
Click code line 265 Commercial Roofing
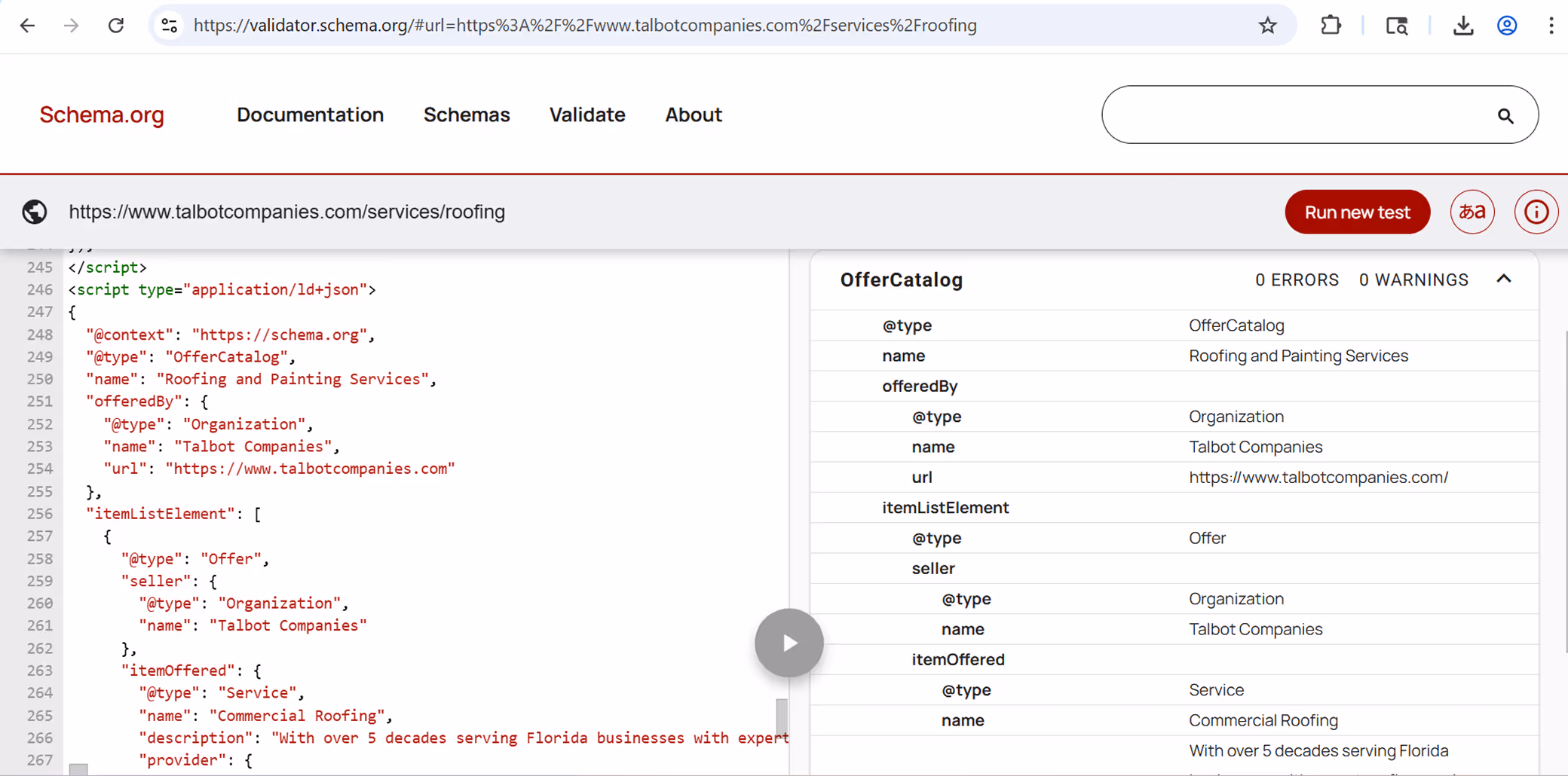tap(265, 715)
